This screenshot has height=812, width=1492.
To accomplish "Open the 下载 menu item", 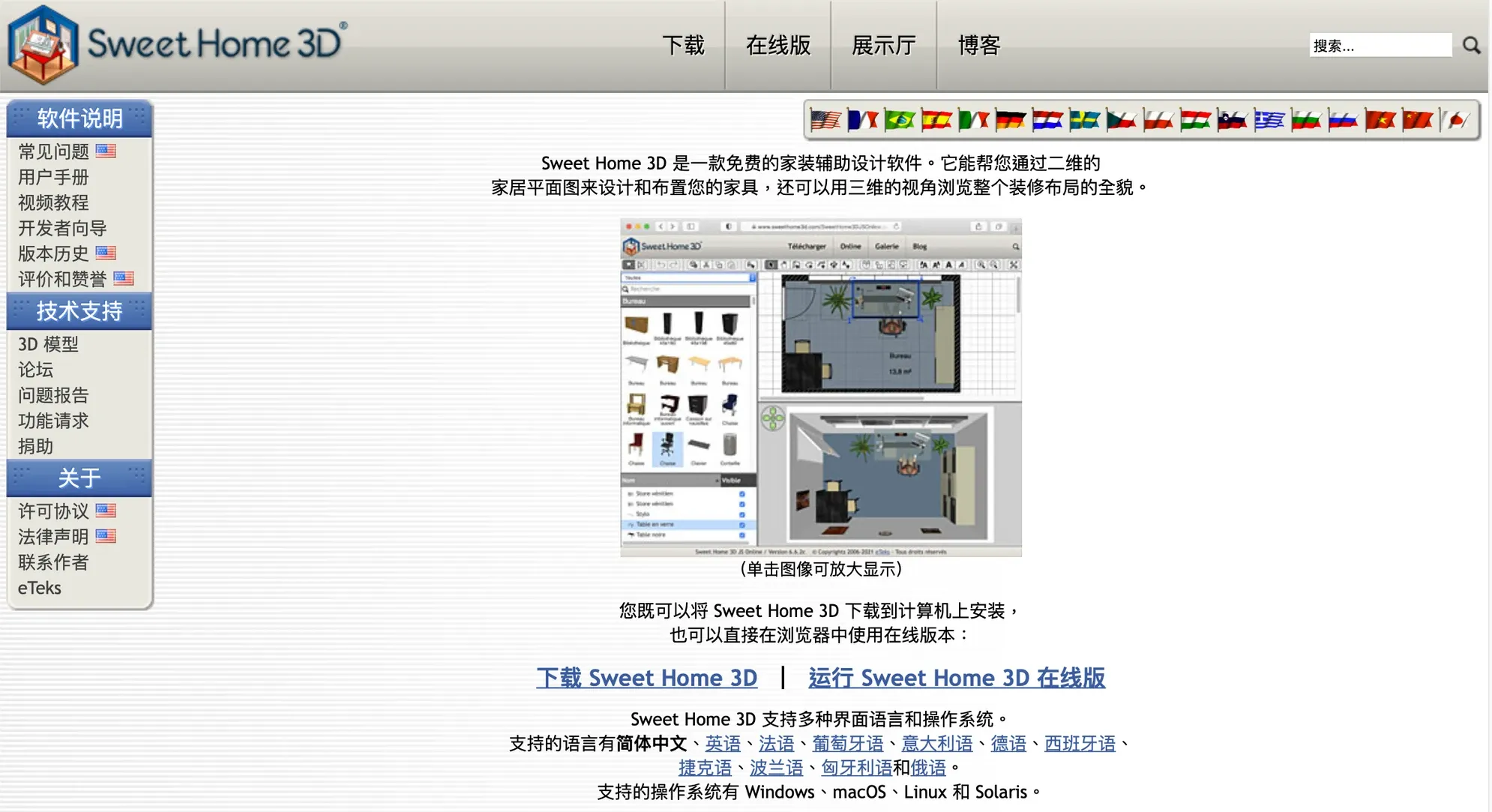I will [683, 46].
